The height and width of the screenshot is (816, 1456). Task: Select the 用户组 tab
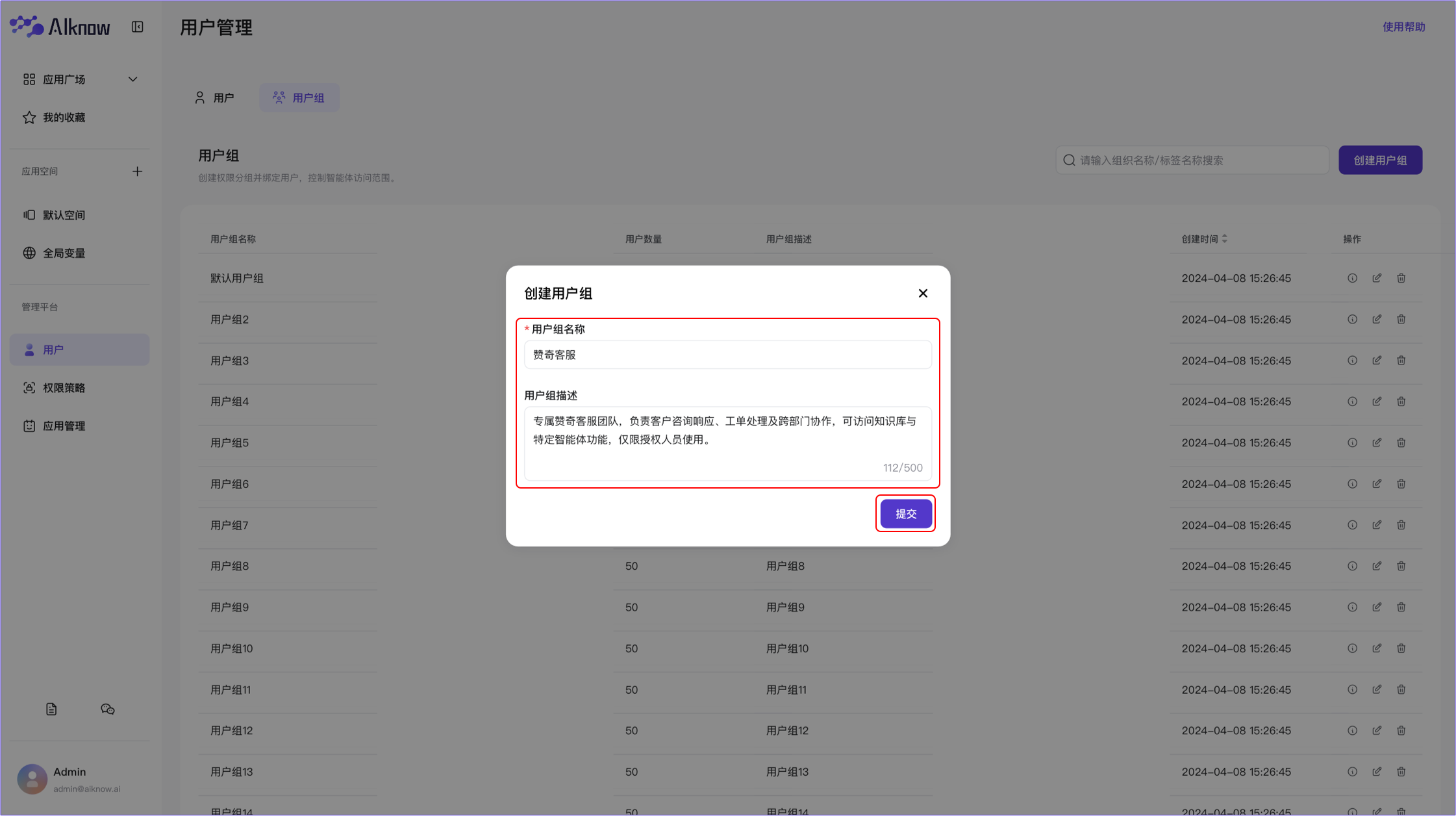tap(299, 97)
